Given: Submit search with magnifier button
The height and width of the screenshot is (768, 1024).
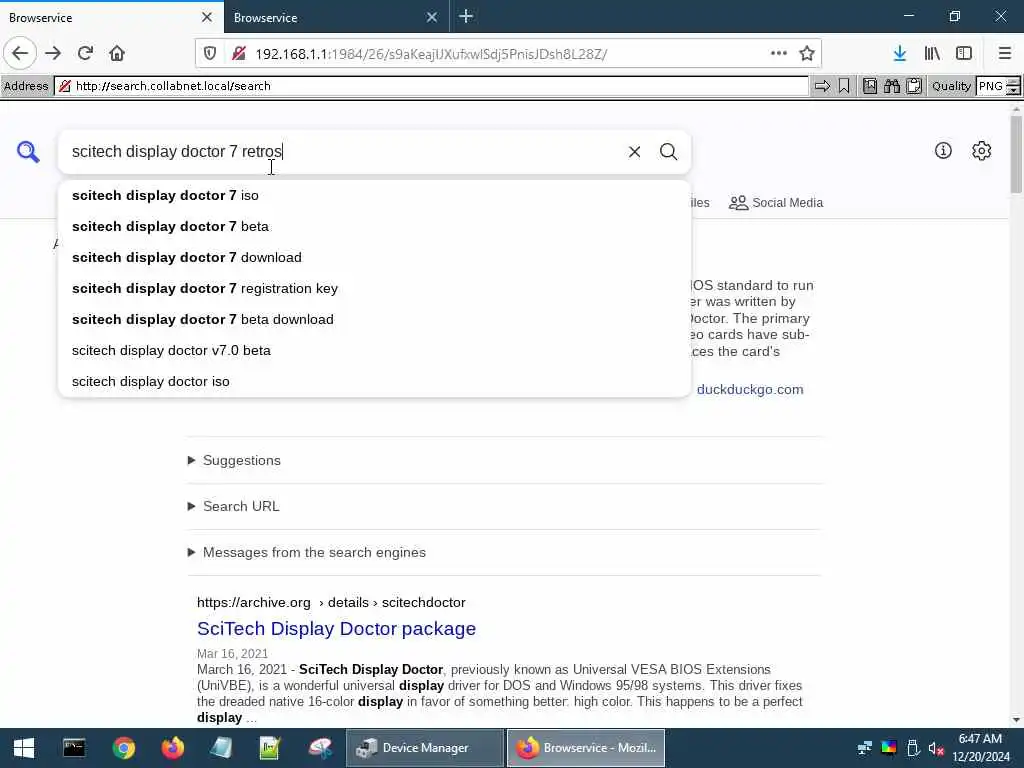Looking at the screenshot, I should tap(668, 152).
